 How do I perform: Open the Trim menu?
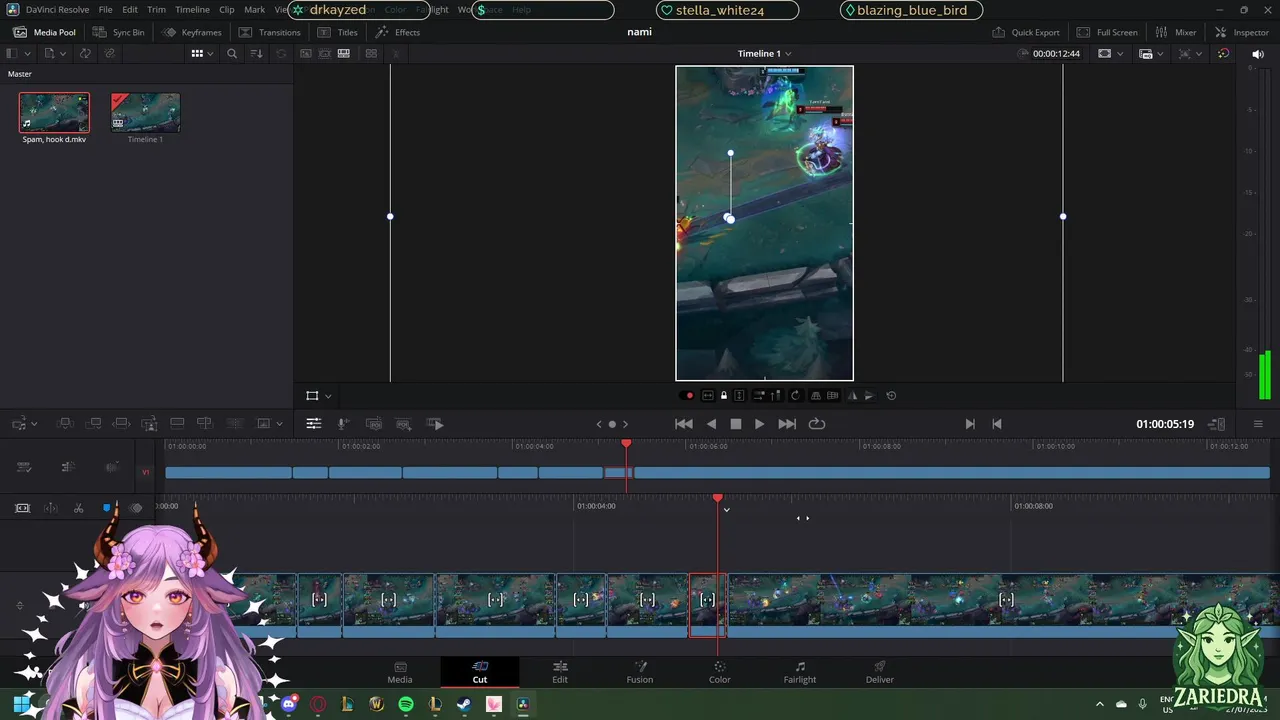point(156,10)
